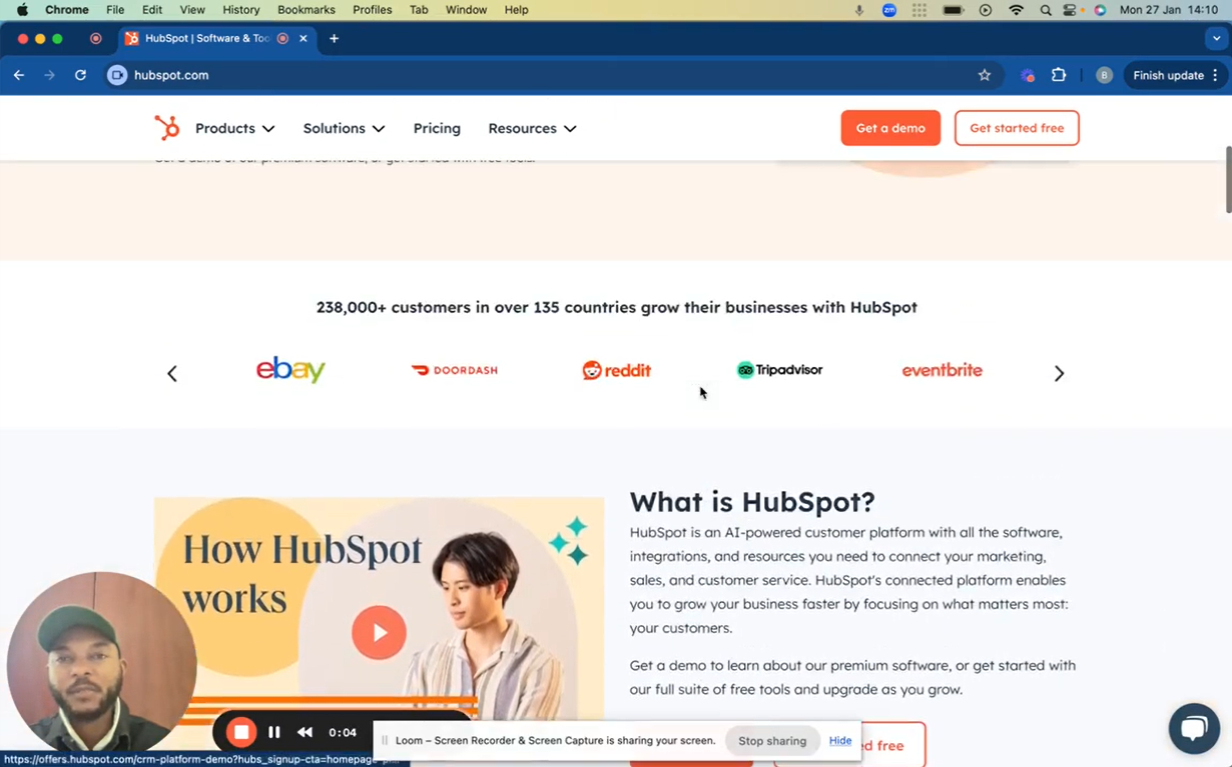
Task: Open the Chrome three-dot menu
Action: pyautogui.click(x=1215, y=75)
